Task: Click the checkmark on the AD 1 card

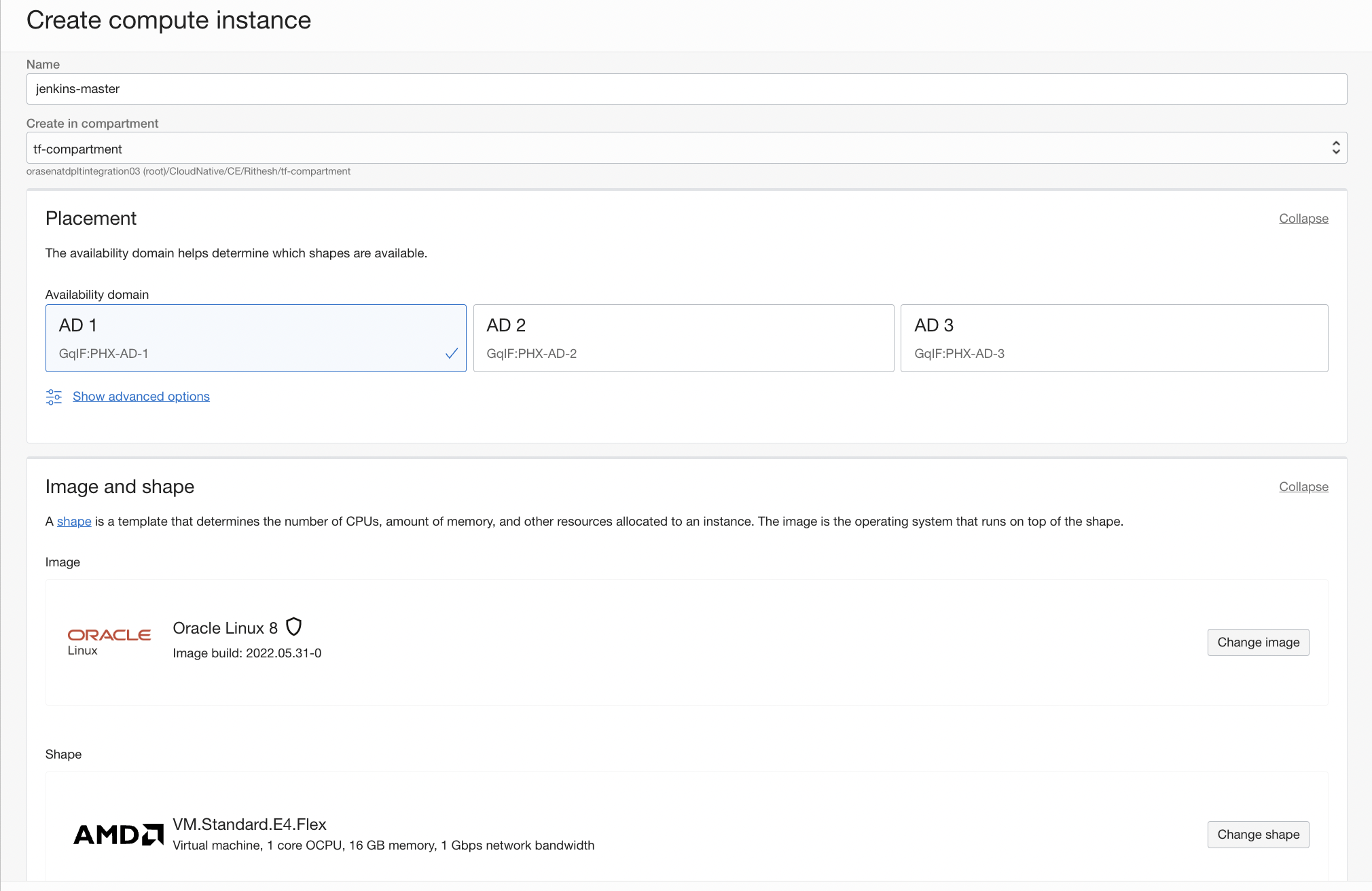Action: pyautogui.click(x=451, y=353)
